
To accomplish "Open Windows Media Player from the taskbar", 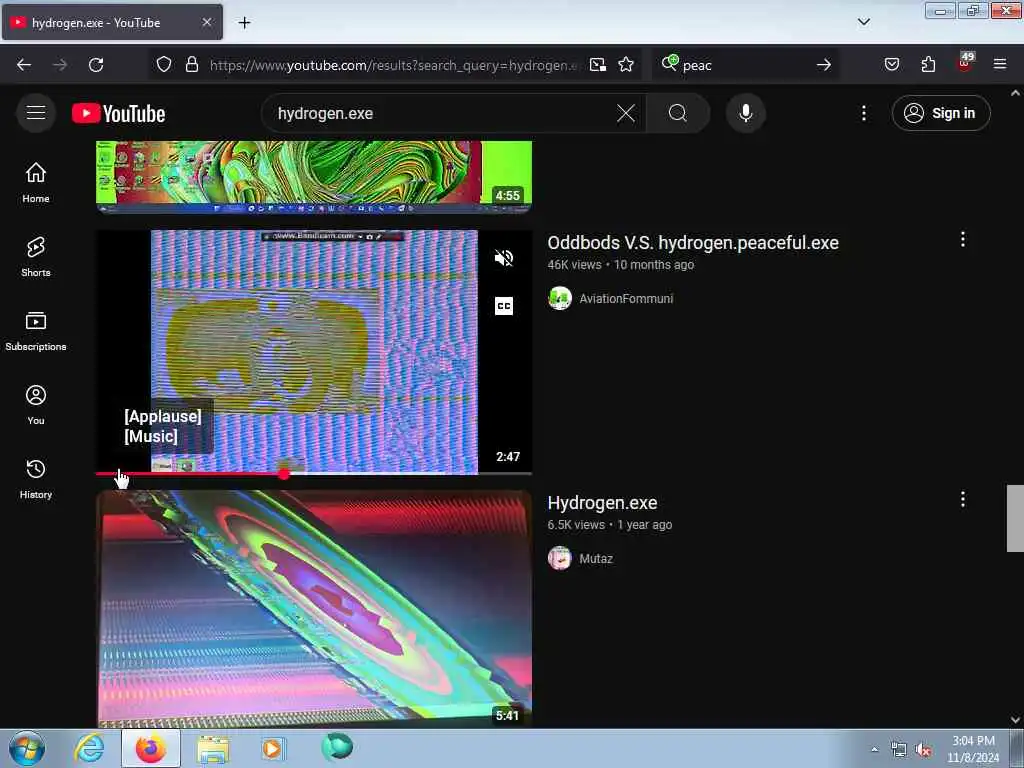I will (272, 748).
